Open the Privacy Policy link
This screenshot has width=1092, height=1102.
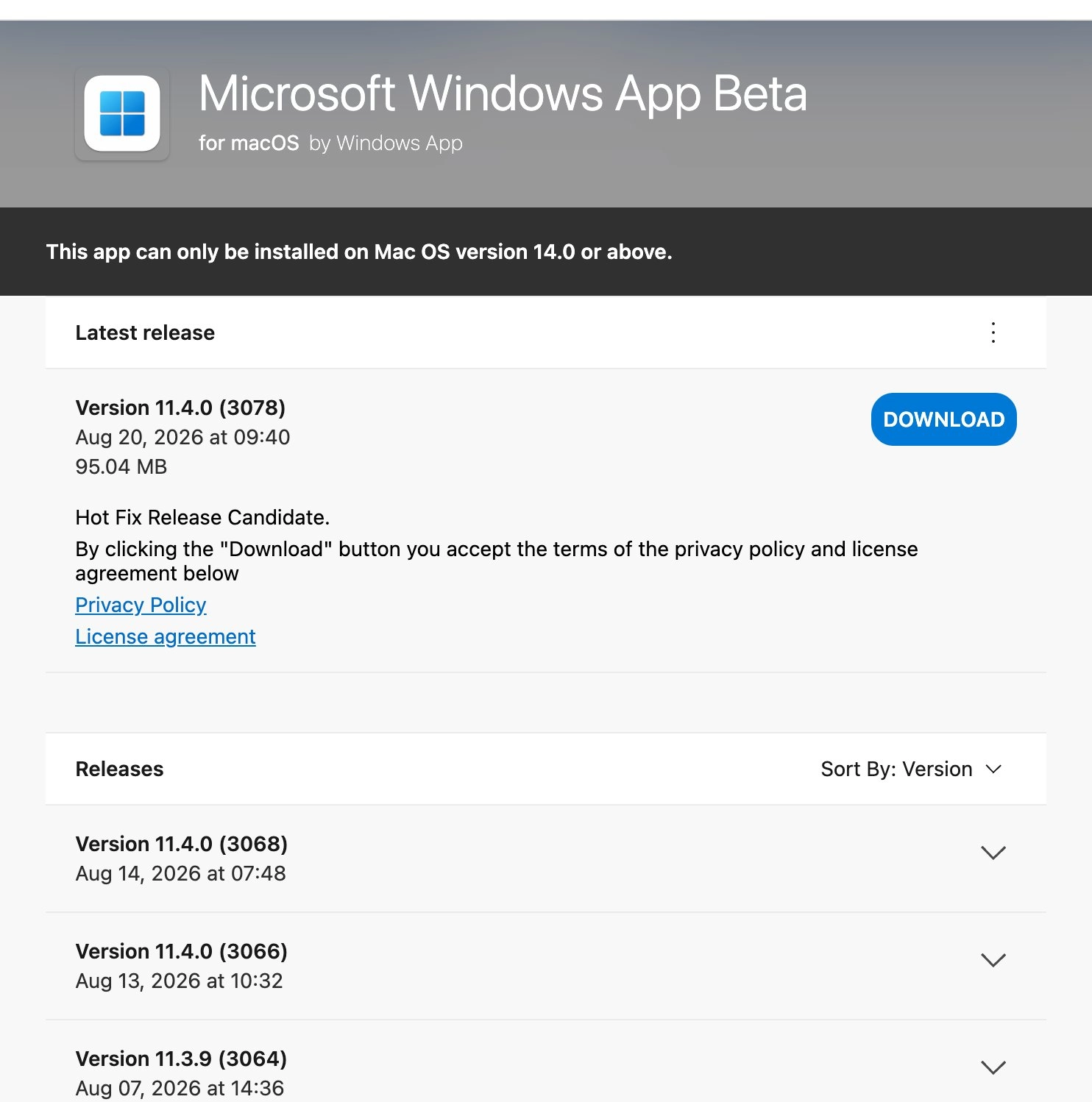[141, 605]
